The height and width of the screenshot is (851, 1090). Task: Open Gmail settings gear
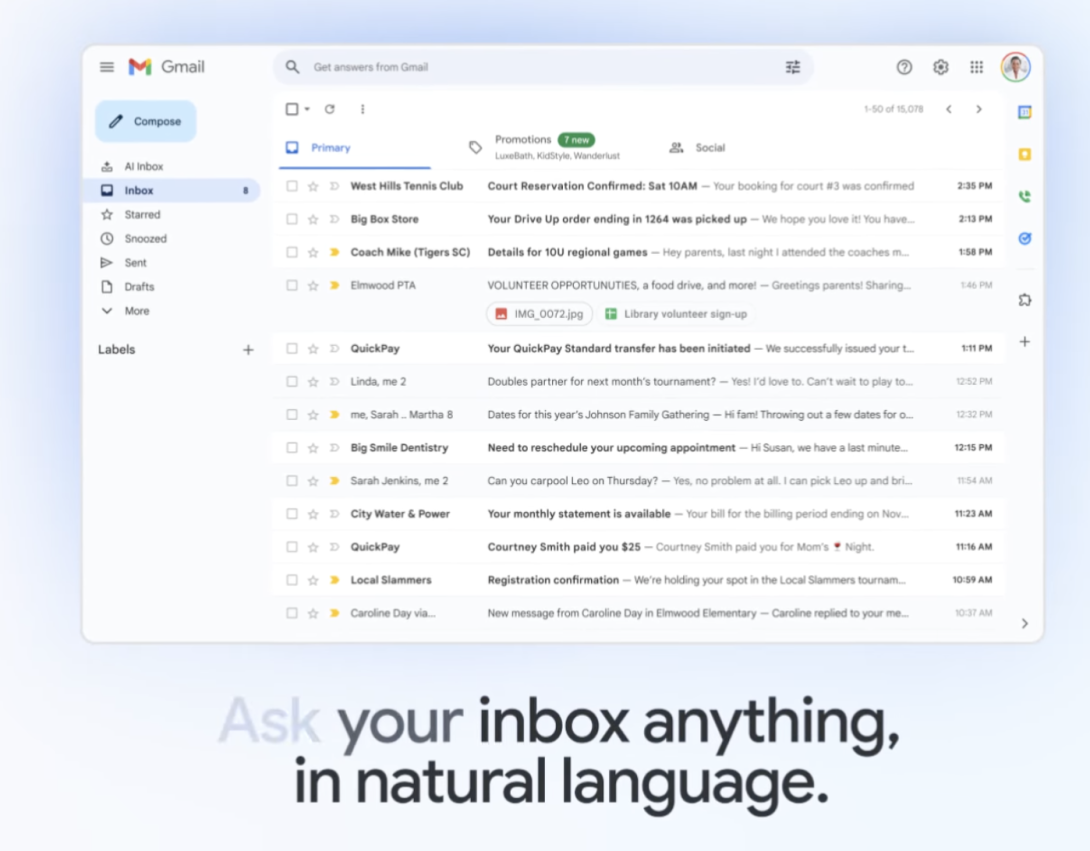tap(940, 67)
